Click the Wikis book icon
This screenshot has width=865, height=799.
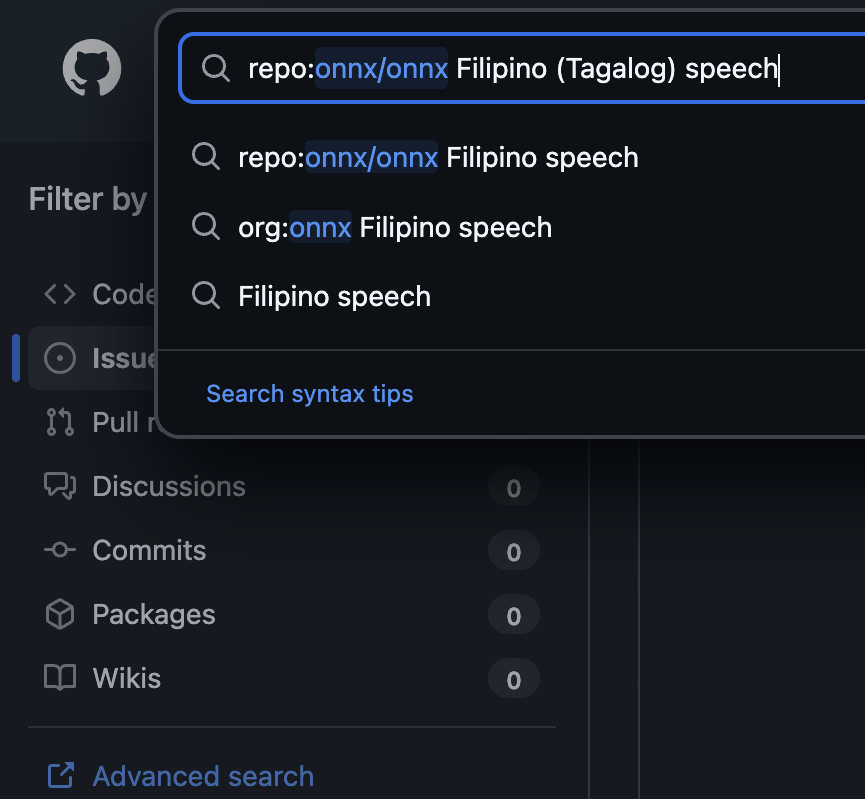60,678
